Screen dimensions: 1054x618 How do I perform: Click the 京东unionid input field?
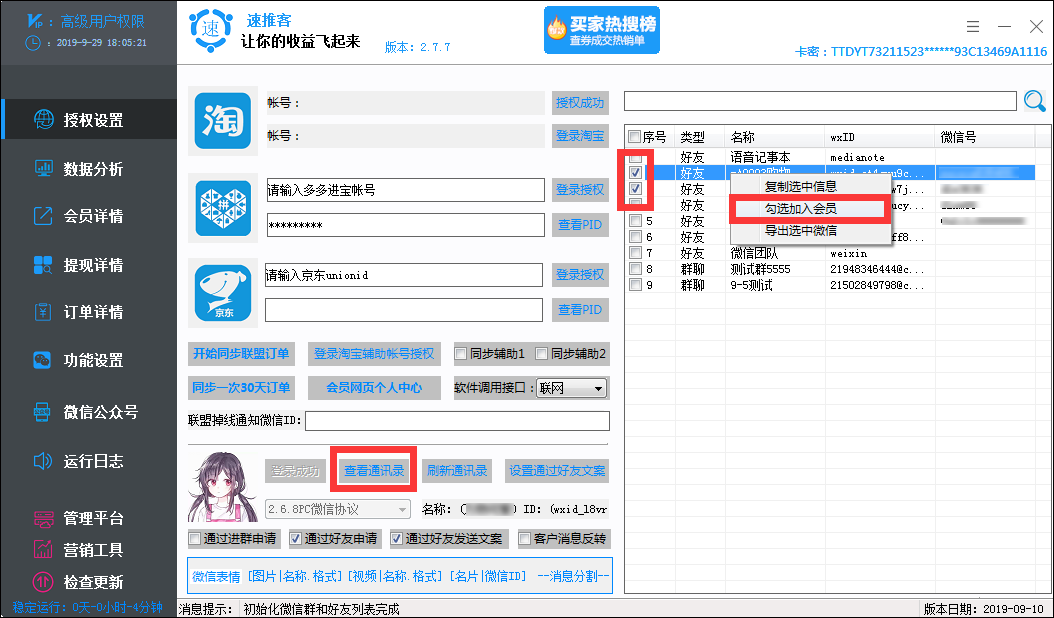(403, 275)
